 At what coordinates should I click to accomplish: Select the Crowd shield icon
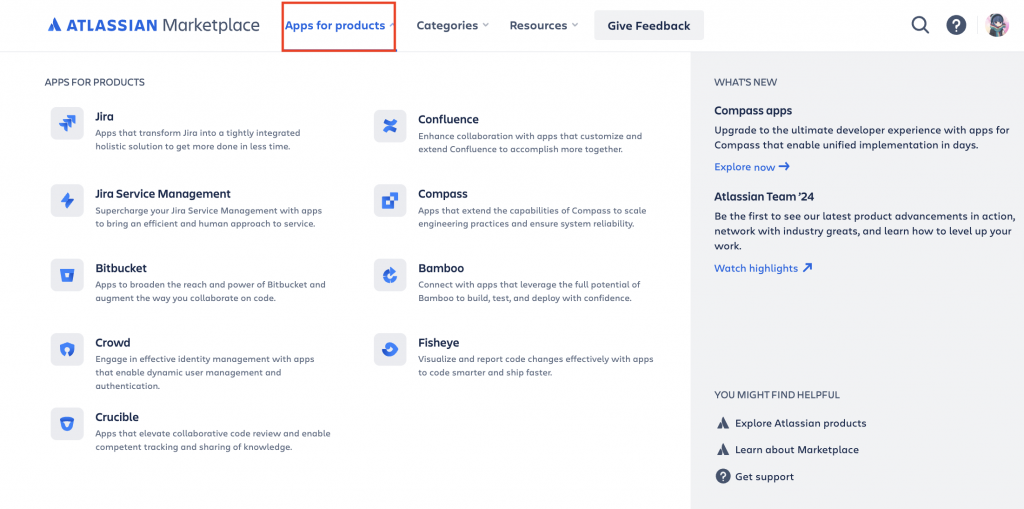click(67, 350)
